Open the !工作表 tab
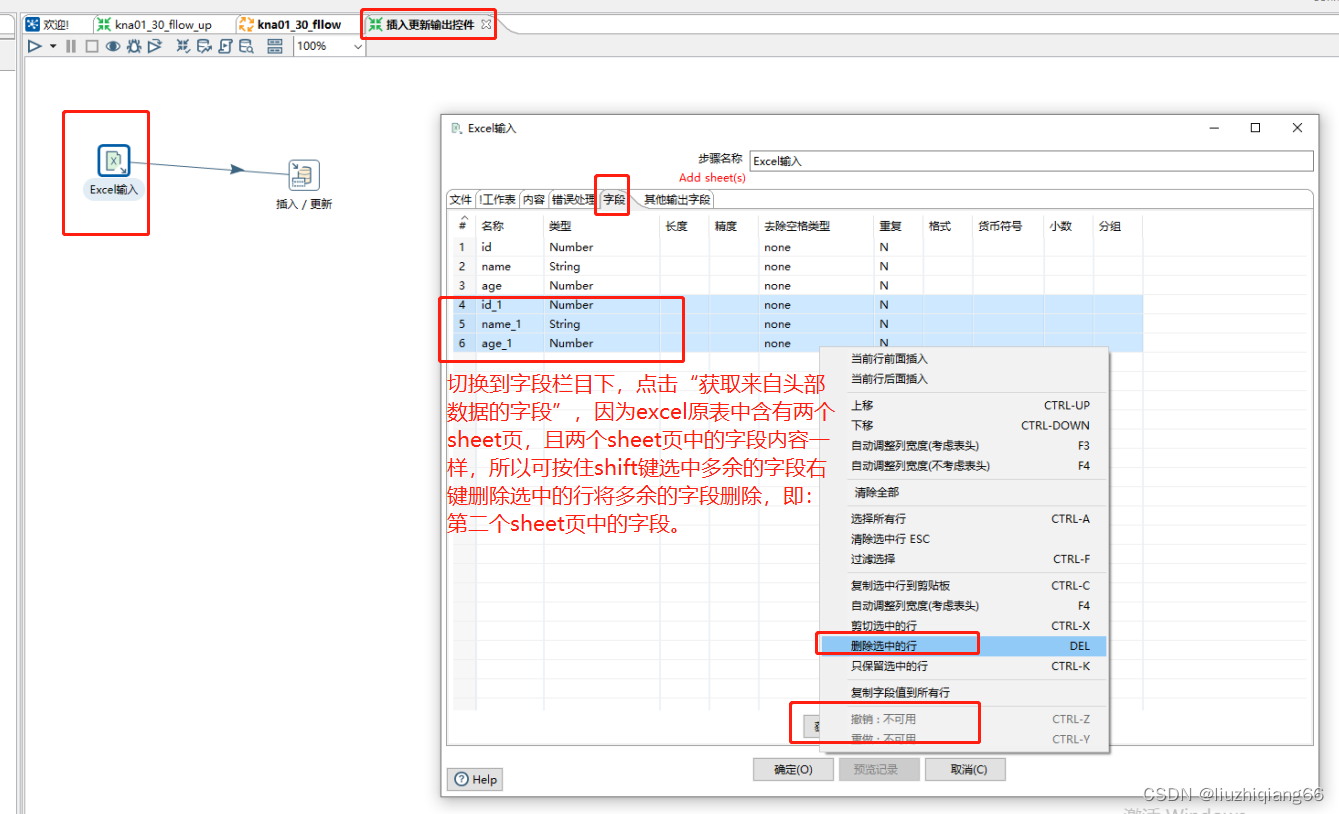Viewport: 1339px width, 814px height. (x=497, y=199)
